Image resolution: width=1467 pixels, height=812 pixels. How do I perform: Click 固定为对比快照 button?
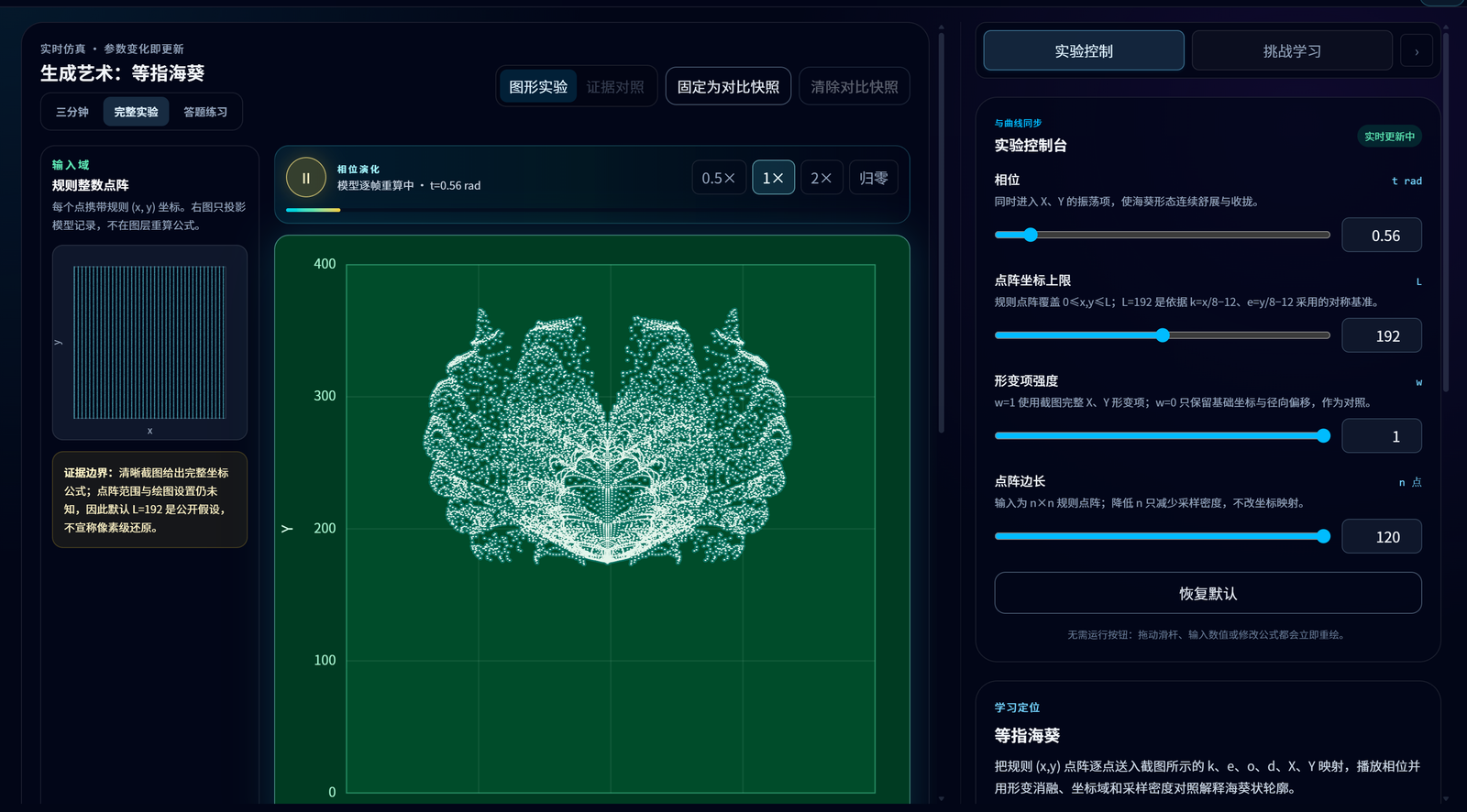click(728, 87)
